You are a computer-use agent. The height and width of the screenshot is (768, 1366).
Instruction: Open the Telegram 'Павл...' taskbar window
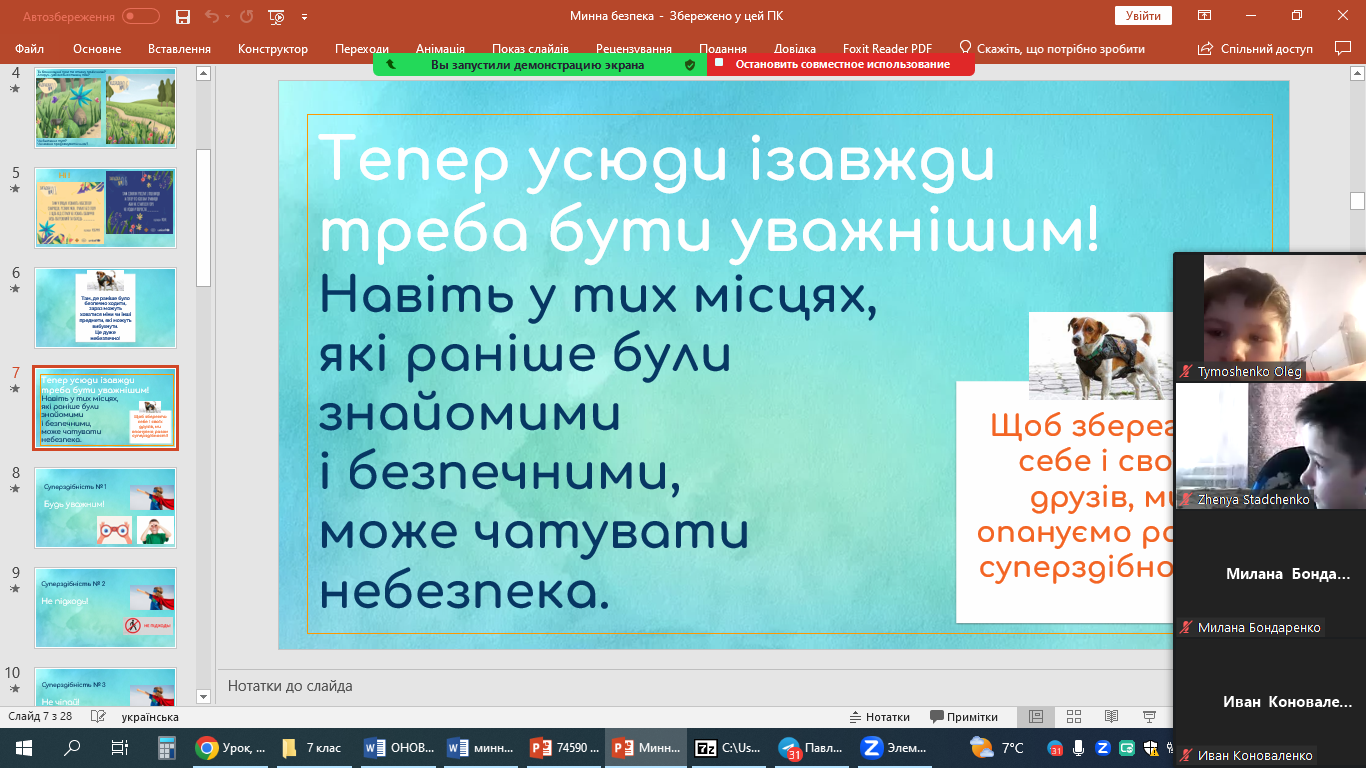pyautogui.click(x=811, y=748)
